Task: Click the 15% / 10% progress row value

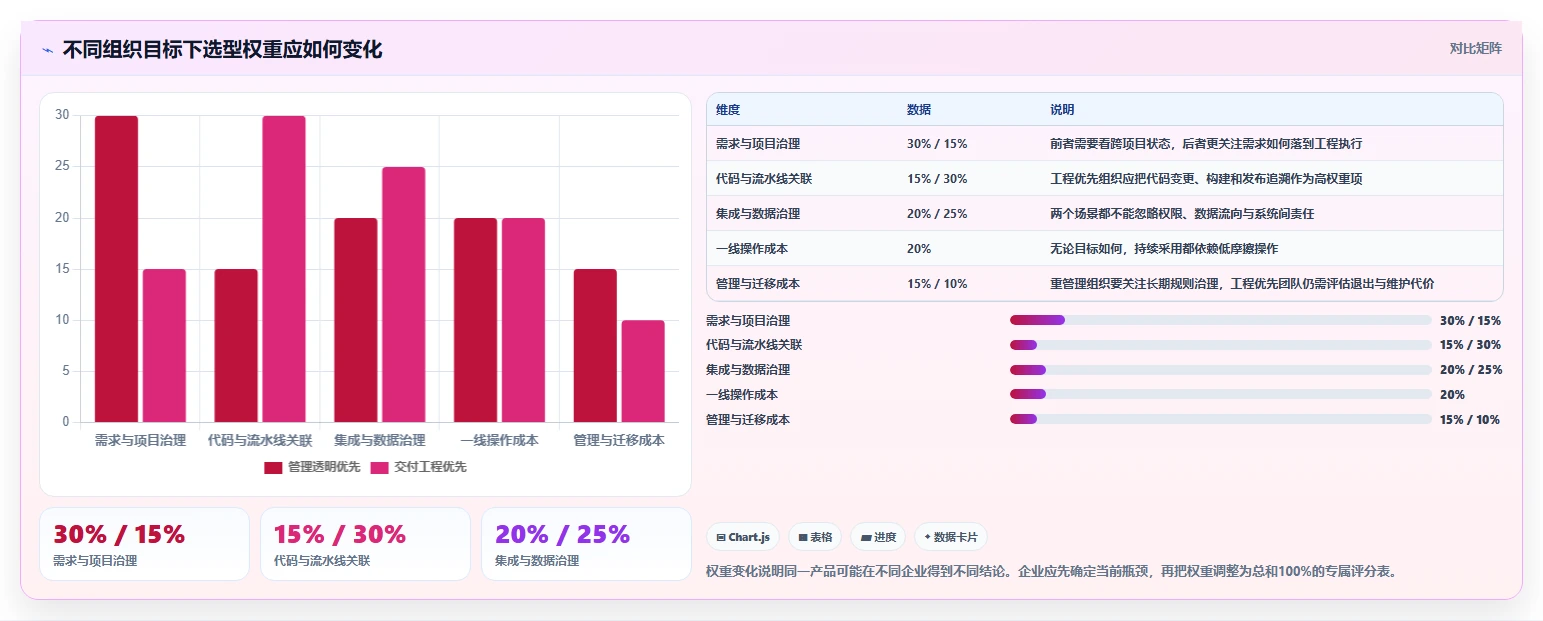Action: pos(1470,419)
